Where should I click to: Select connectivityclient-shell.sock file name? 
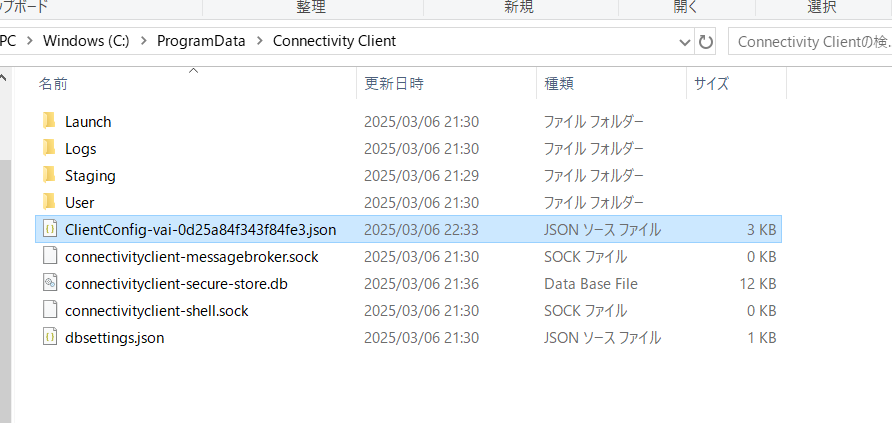(x=157, y=311)
